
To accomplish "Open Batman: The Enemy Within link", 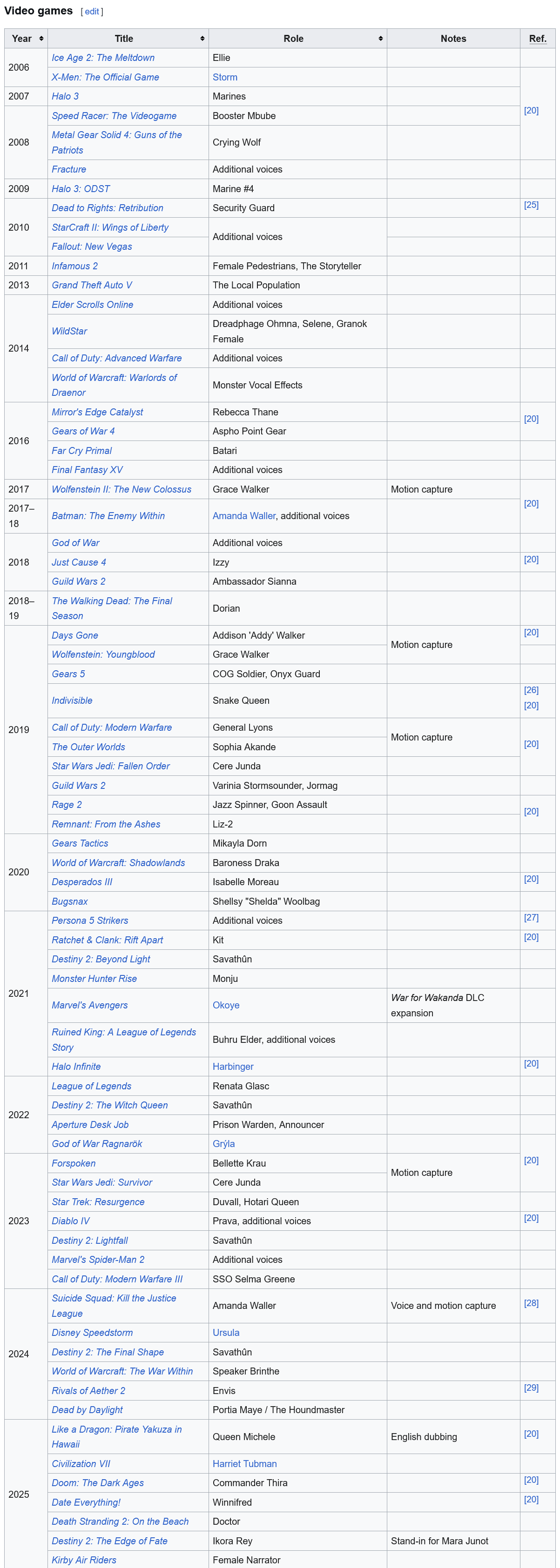I will tap(108, 515).
